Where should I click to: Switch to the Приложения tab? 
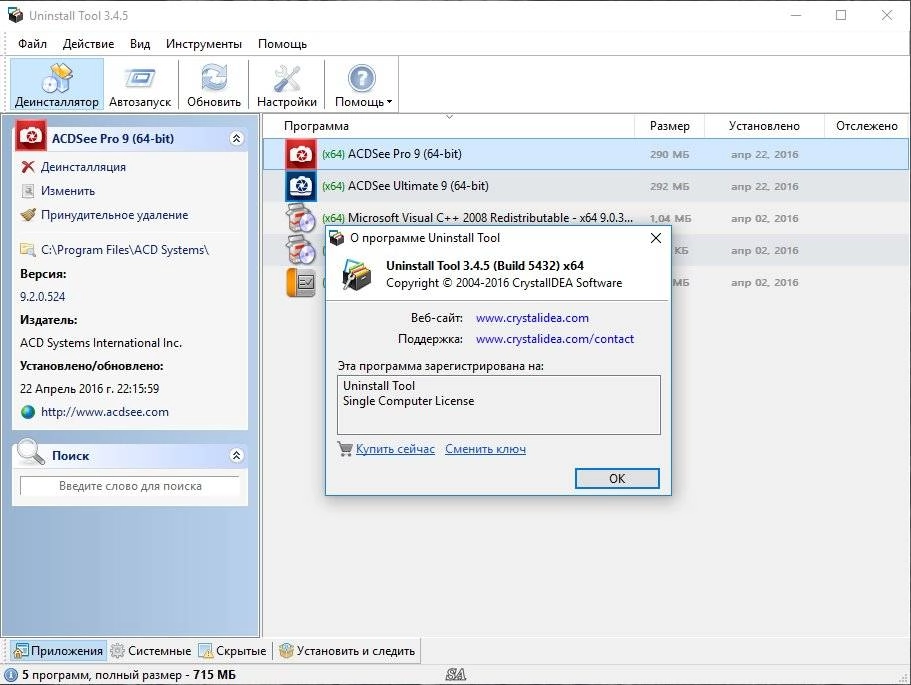click(59, 651)
